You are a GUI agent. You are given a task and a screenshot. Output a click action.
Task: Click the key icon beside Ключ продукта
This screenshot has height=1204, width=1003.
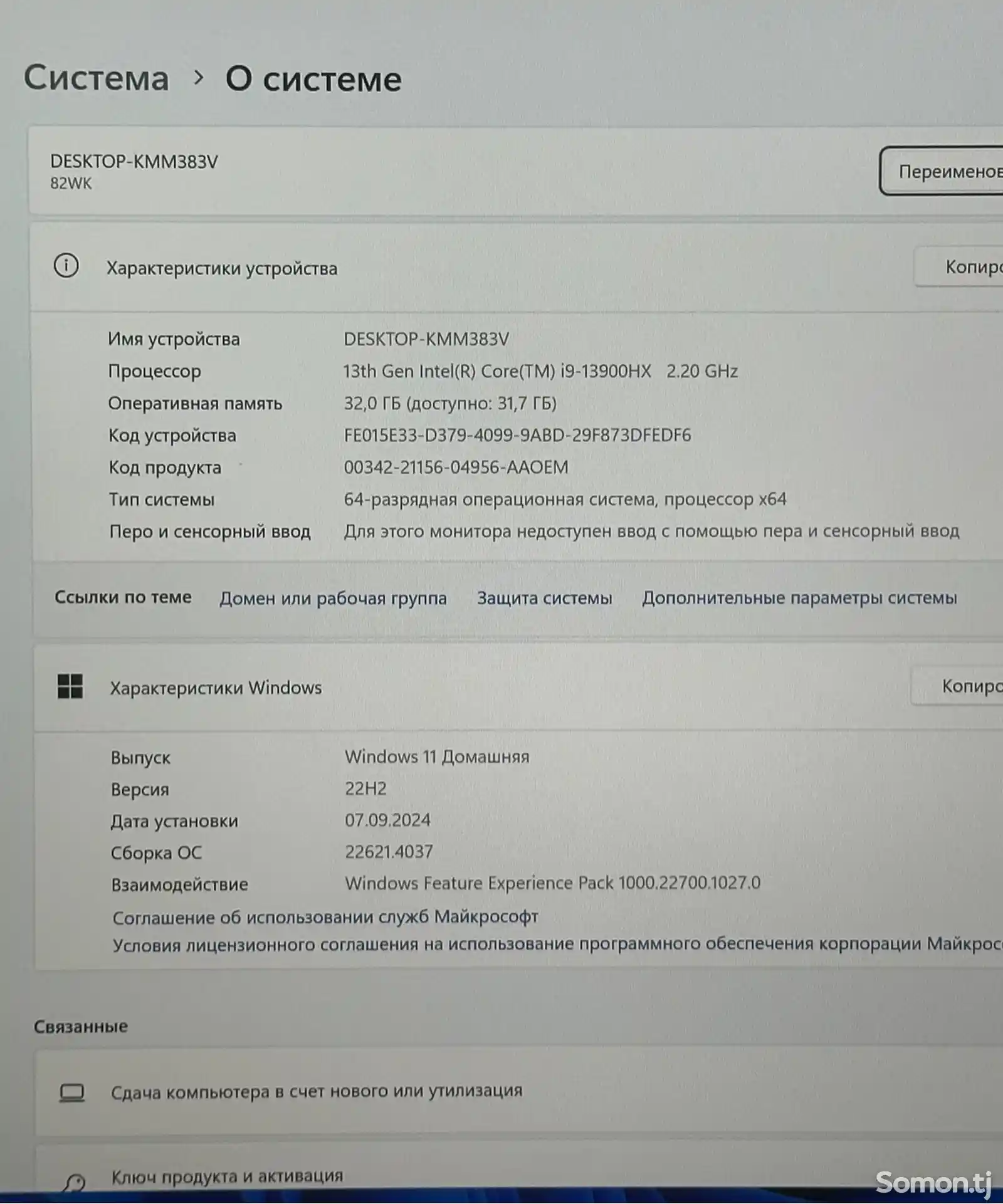(x=74, y=1183)
